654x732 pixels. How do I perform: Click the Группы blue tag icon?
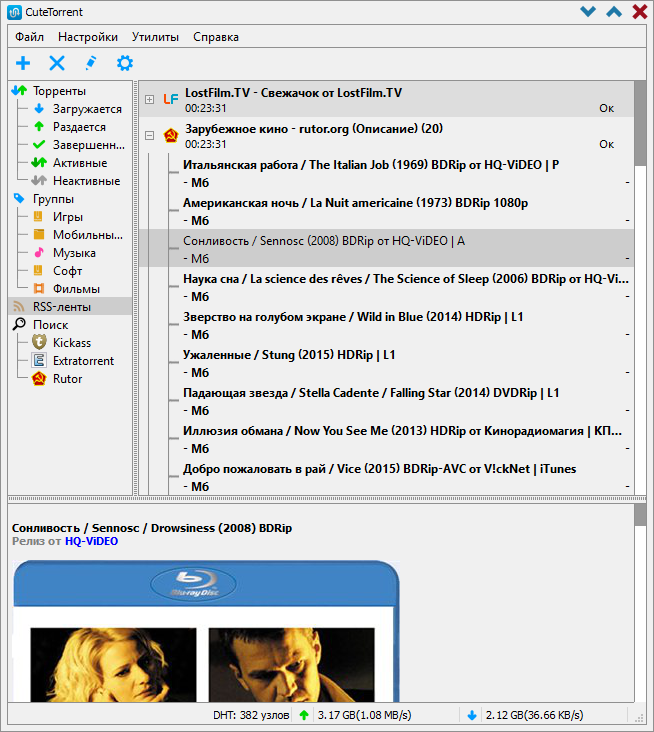[19, 198]
